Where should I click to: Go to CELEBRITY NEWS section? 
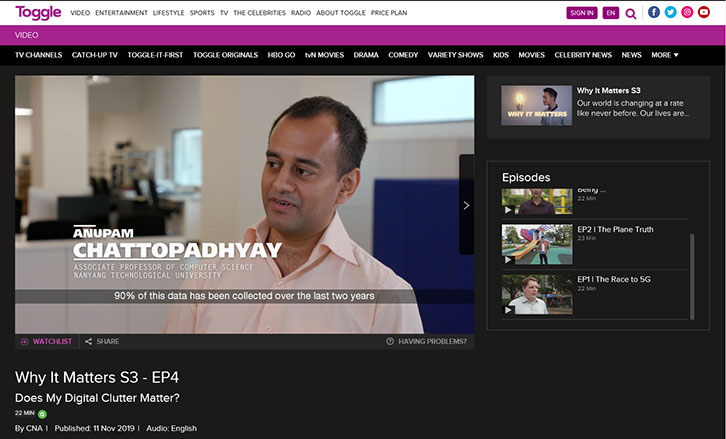tap(583, 55)
